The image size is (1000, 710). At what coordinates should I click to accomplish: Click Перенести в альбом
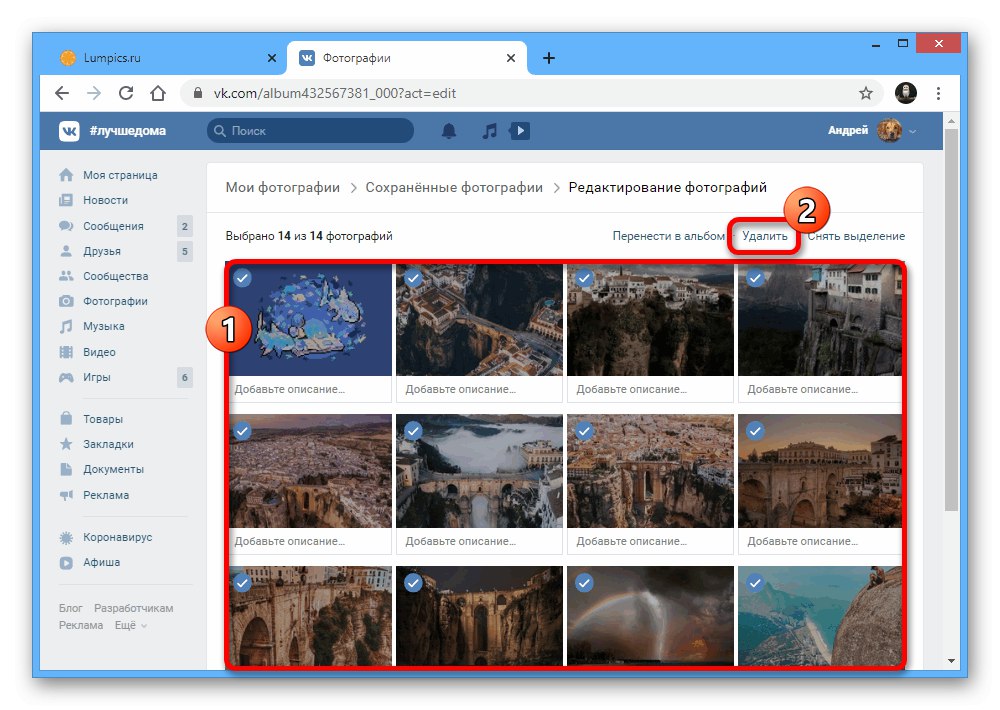tap(668, 236)
